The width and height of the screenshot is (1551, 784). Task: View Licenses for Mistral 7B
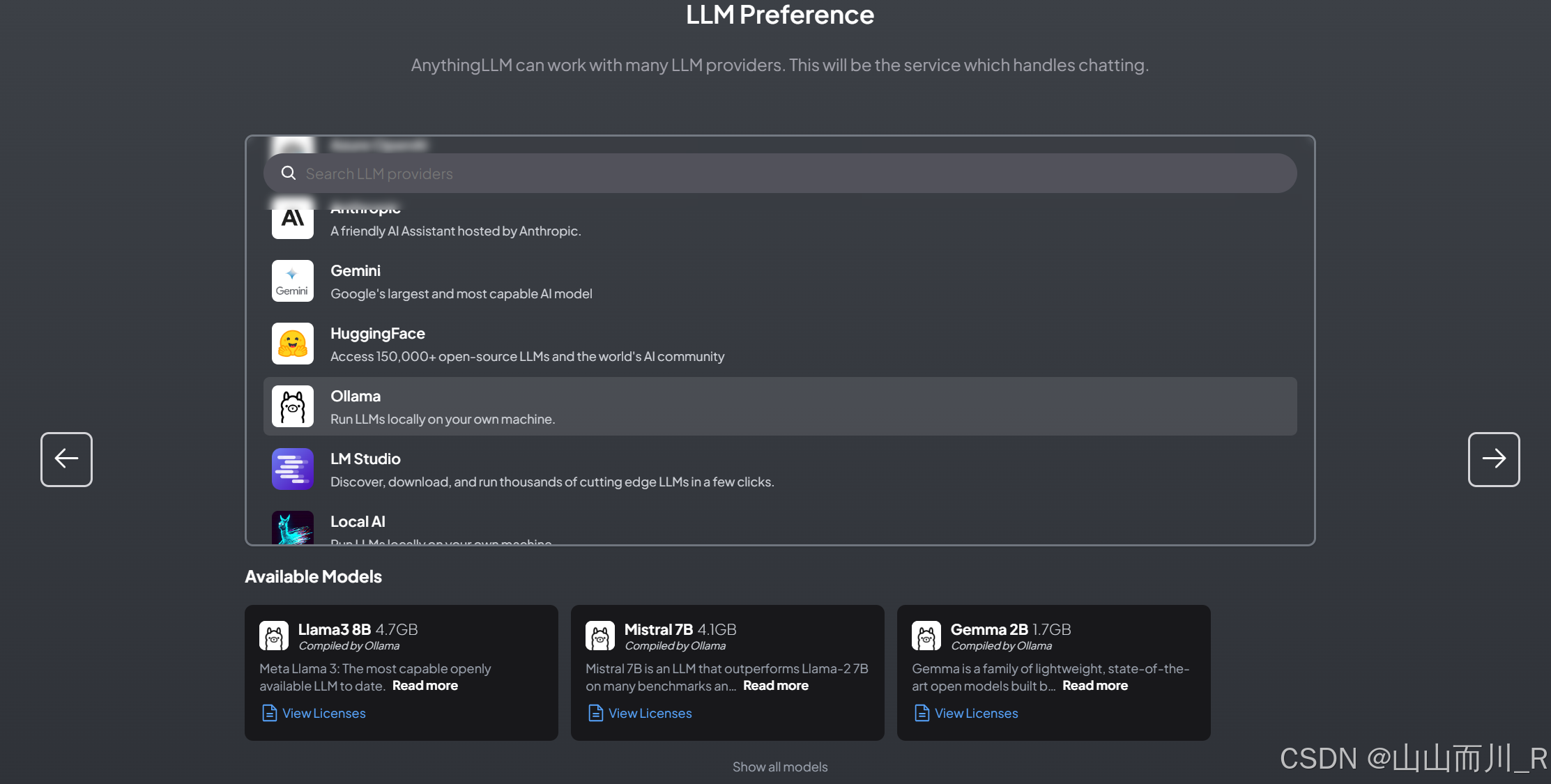[650, 714]
